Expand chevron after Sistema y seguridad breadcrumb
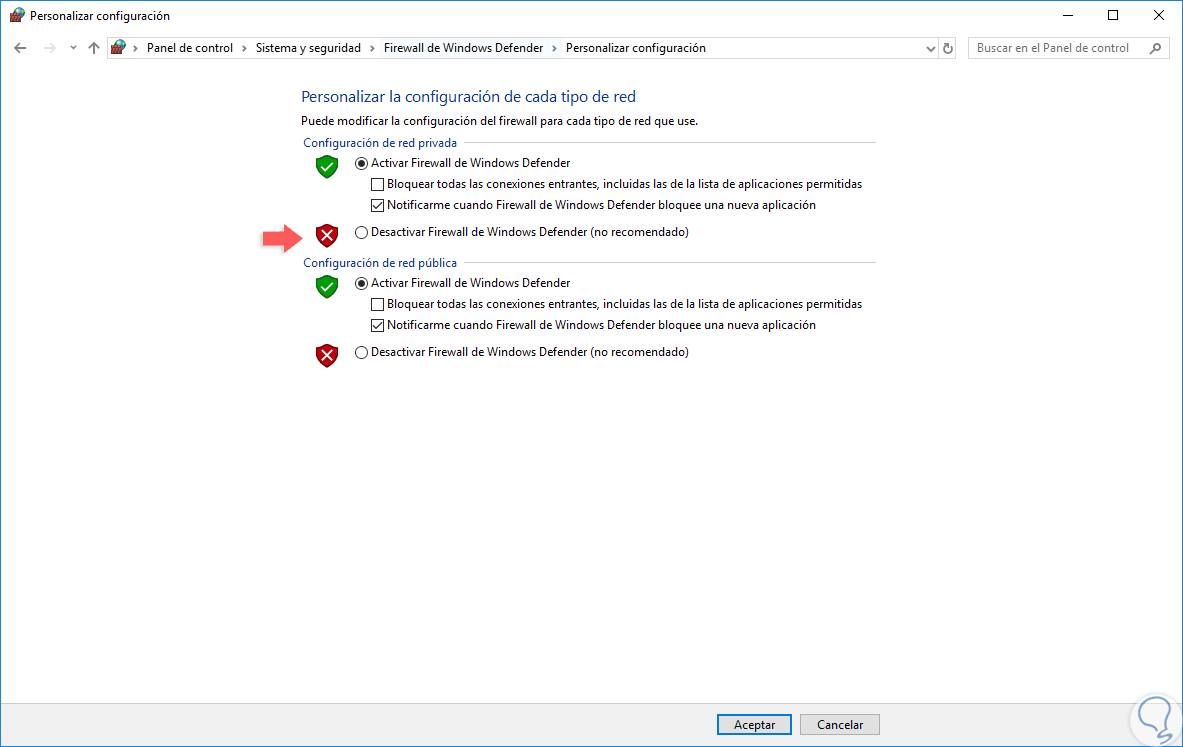This screenshot has height=747, width=1183. click(x=373, y=48)
